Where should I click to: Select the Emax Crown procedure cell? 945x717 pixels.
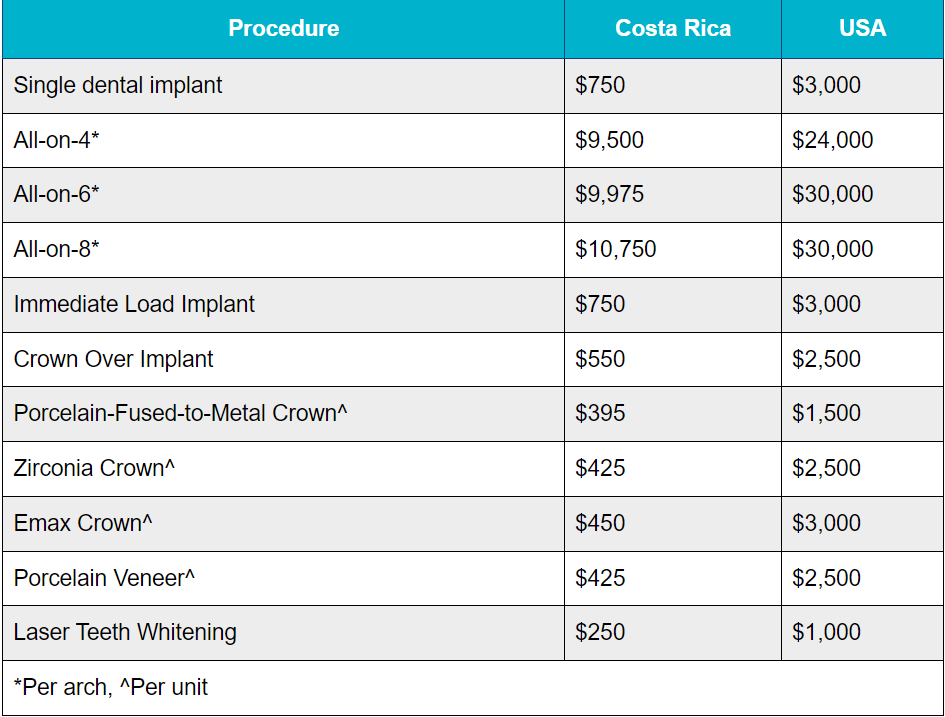pos(84,523)
